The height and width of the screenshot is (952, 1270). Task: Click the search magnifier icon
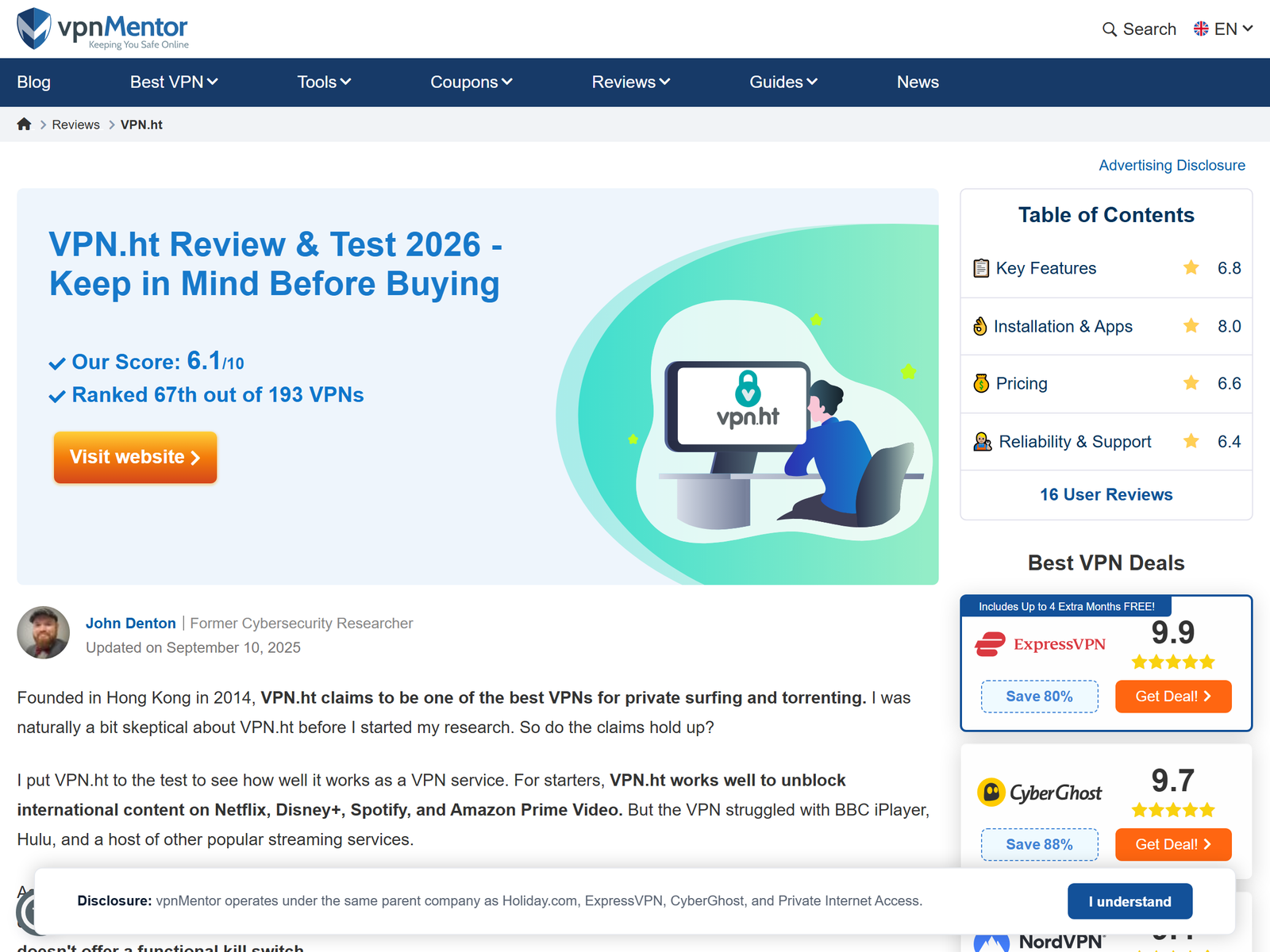point(1109,29)
